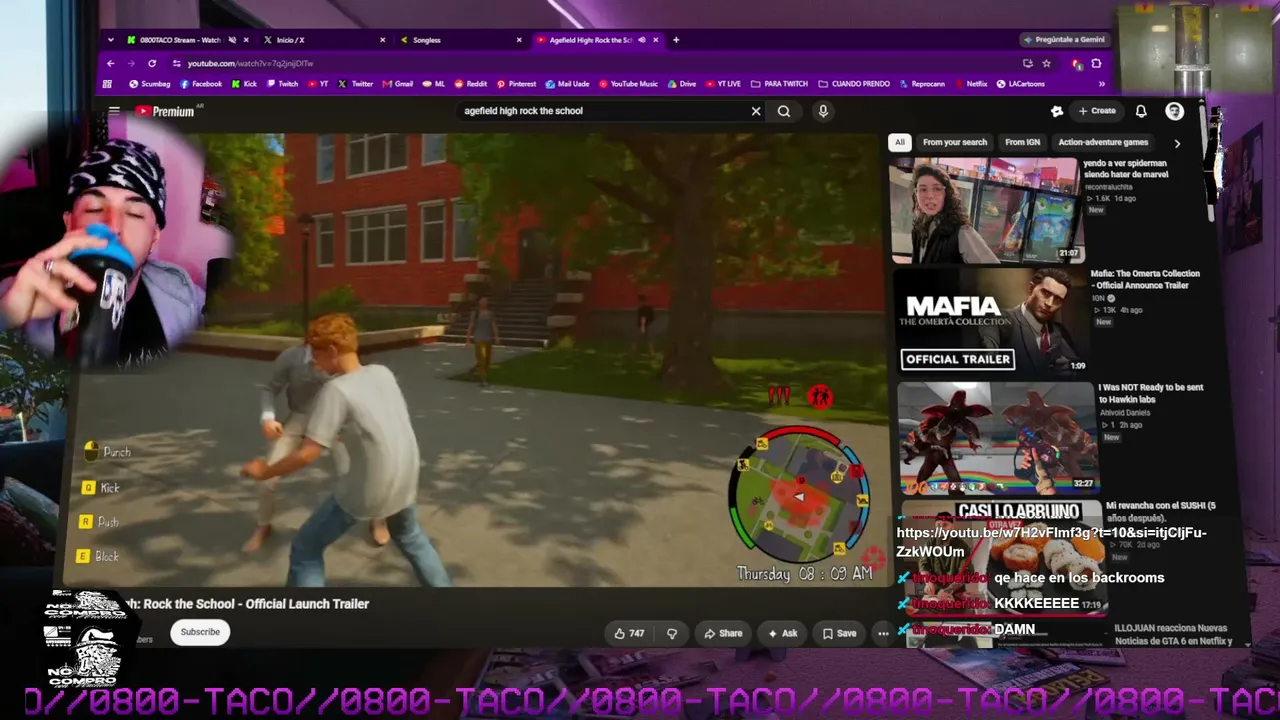Mute the 0800TACO Stream tab audio
Viewport: 1280px width, 720px height.
tap(232, 40)
